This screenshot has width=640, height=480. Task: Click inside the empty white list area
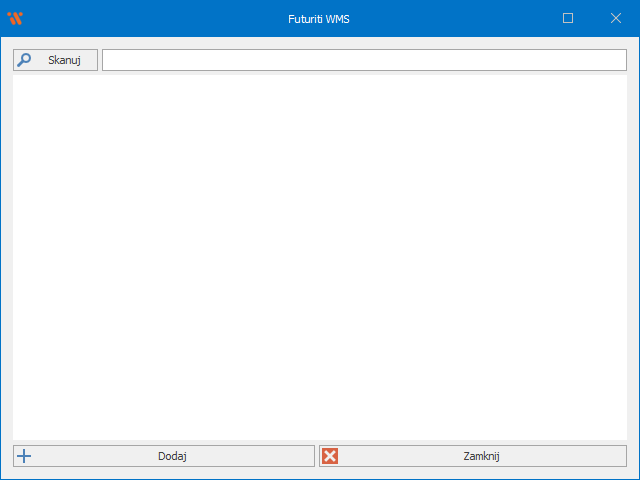click(x=320, y=258)
